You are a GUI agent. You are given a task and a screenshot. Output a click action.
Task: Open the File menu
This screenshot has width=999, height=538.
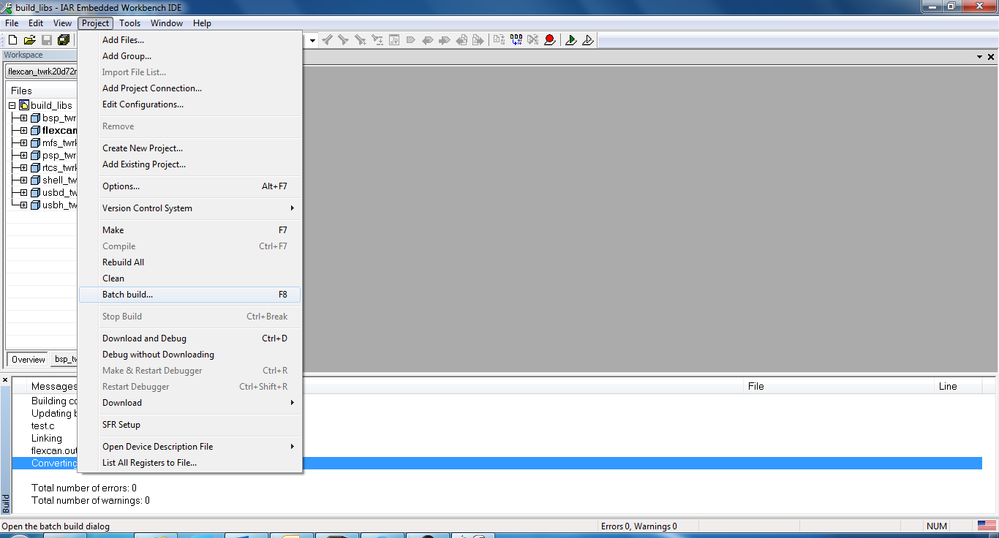tap(11, 23)
